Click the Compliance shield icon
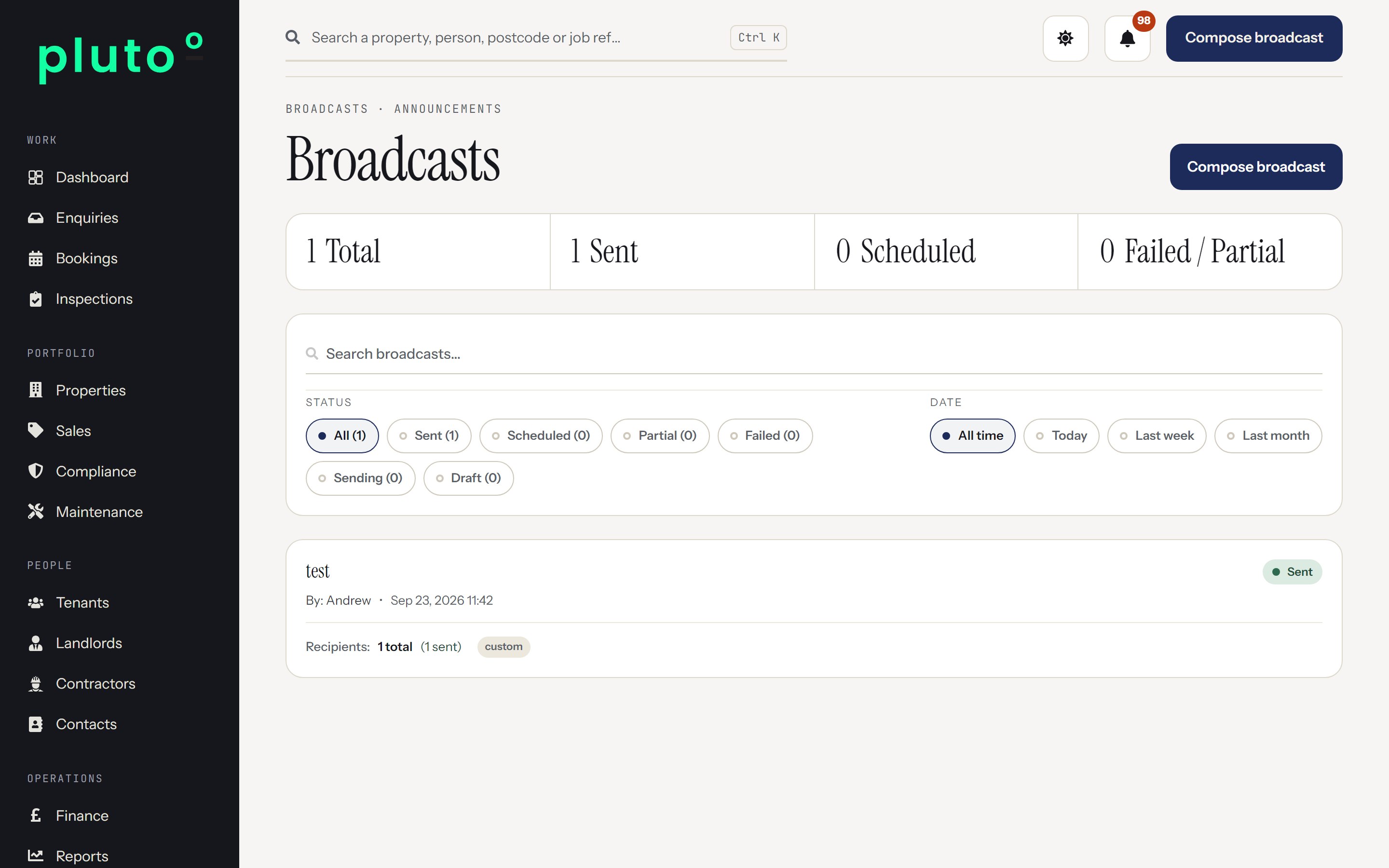The height and width of the screenshot is (868, 1389). click(36, 471)
